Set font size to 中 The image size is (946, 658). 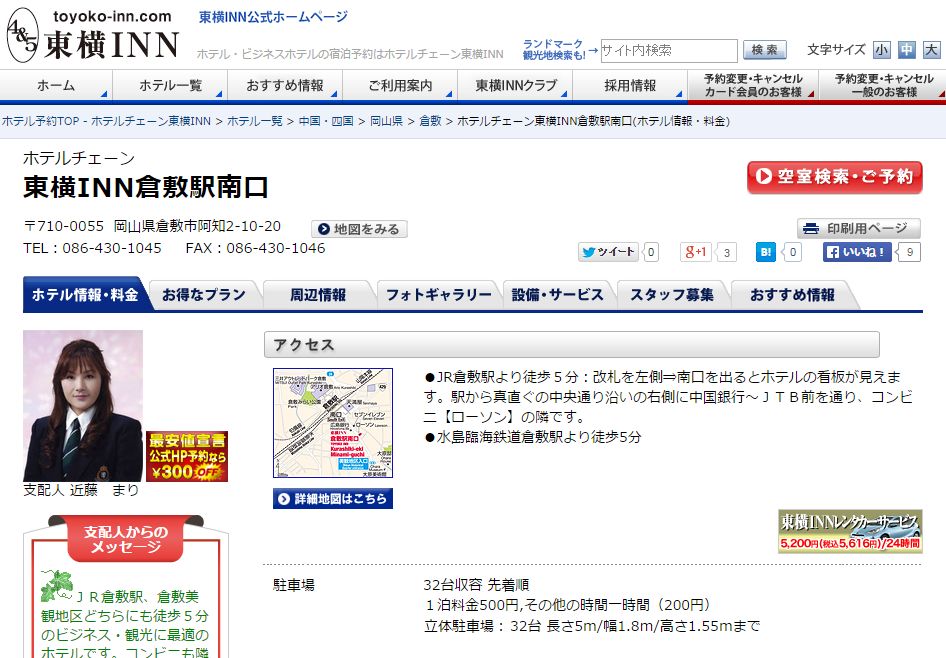tap(906, 50)
